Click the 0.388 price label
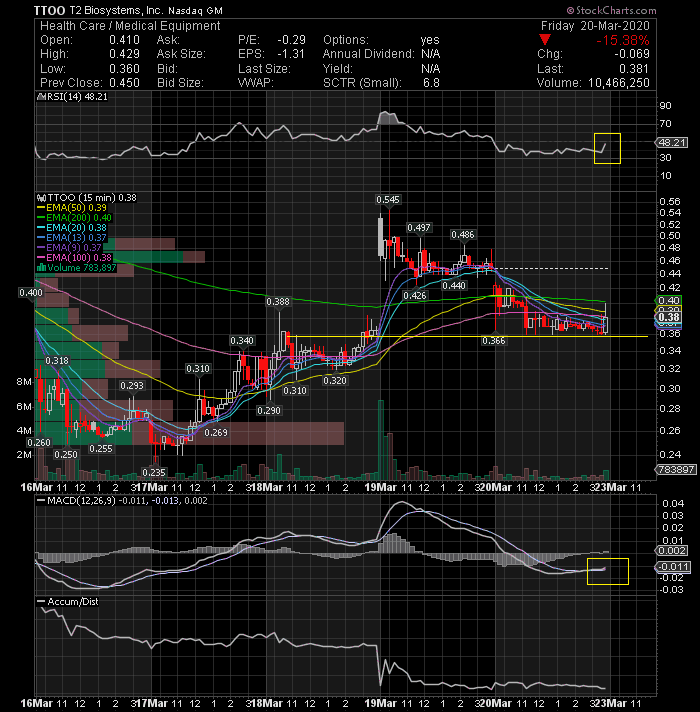 click(x=278, y=302)
